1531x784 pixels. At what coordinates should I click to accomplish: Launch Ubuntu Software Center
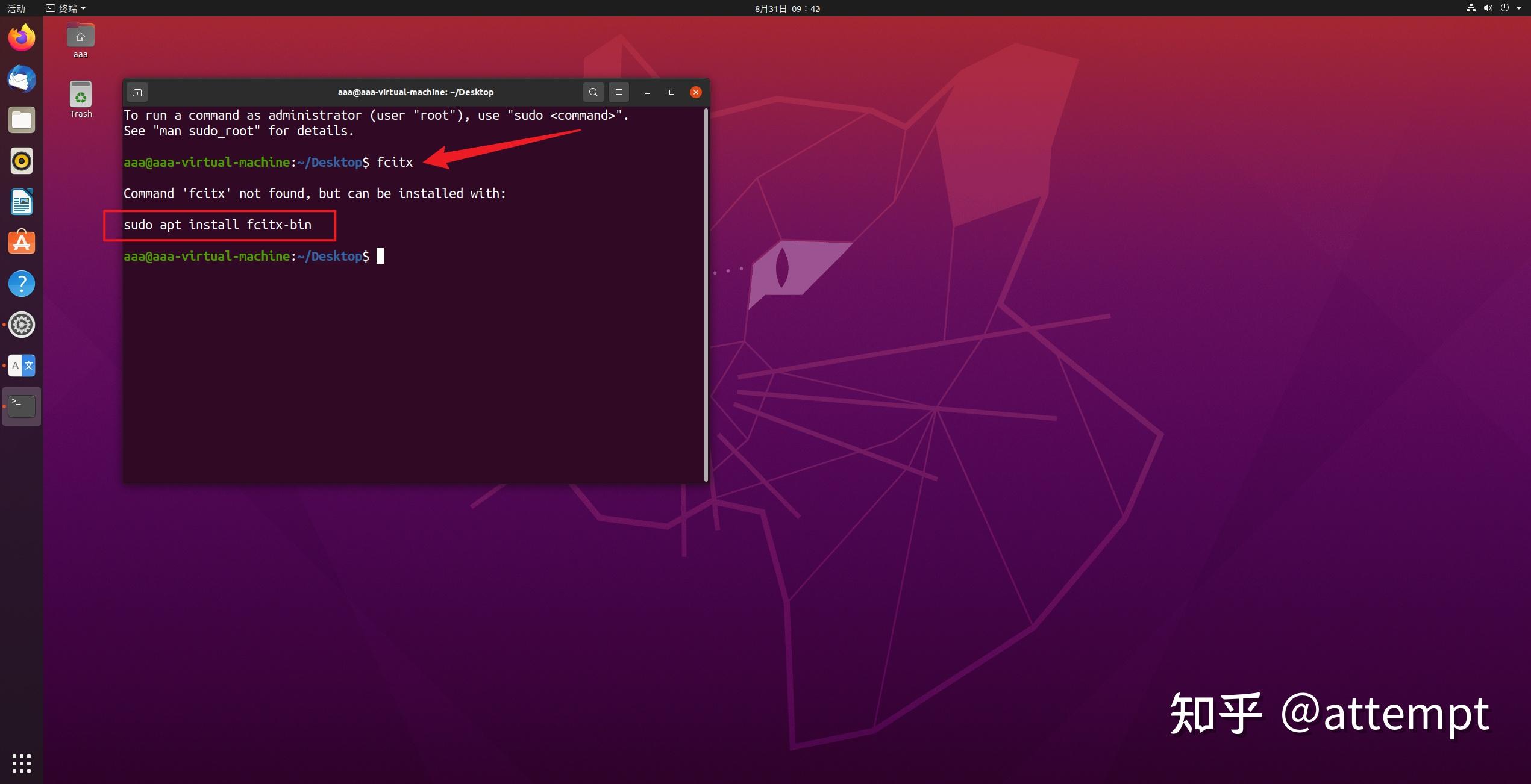[x=21, y=242]
